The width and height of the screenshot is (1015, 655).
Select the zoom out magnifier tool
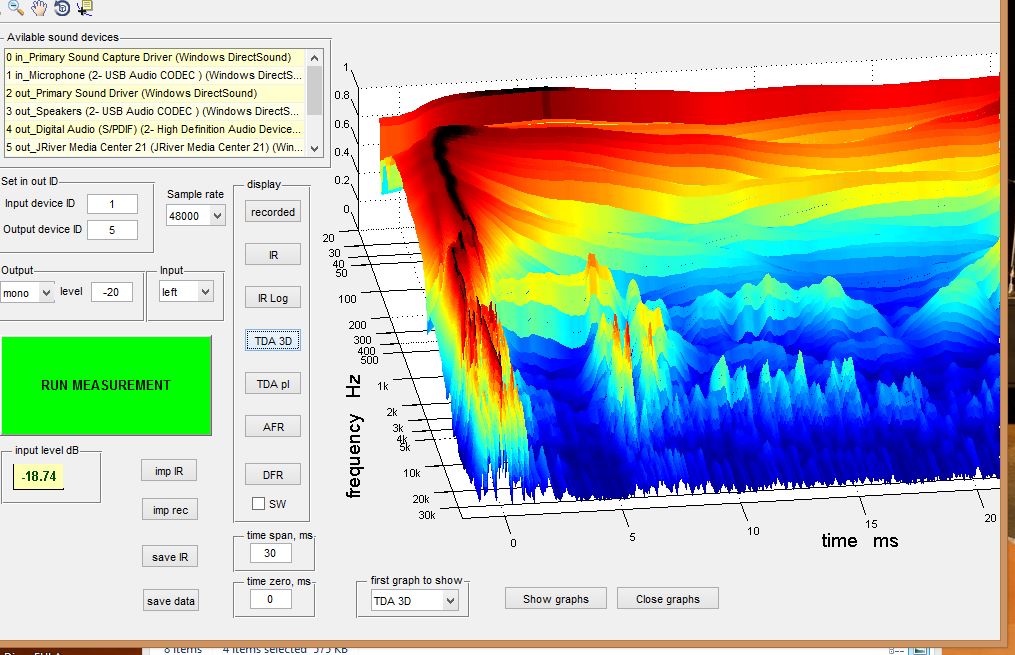click(x=16, y=8)
